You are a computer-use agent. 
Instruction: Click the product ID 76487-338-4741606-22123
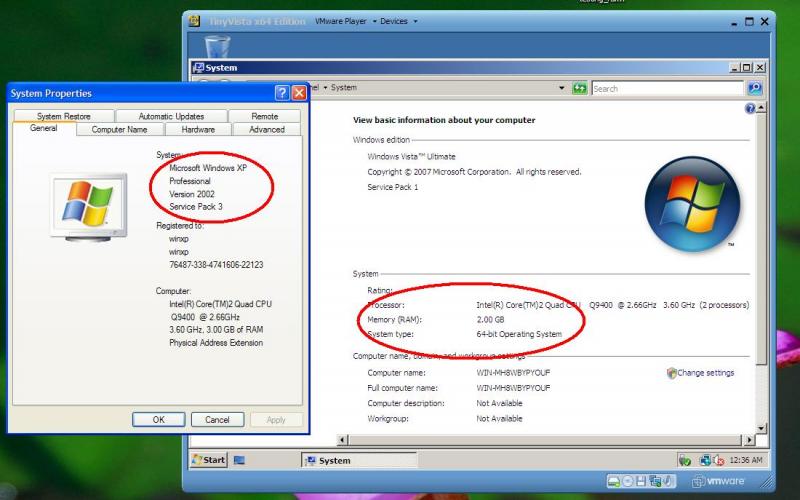coord(216,265)
